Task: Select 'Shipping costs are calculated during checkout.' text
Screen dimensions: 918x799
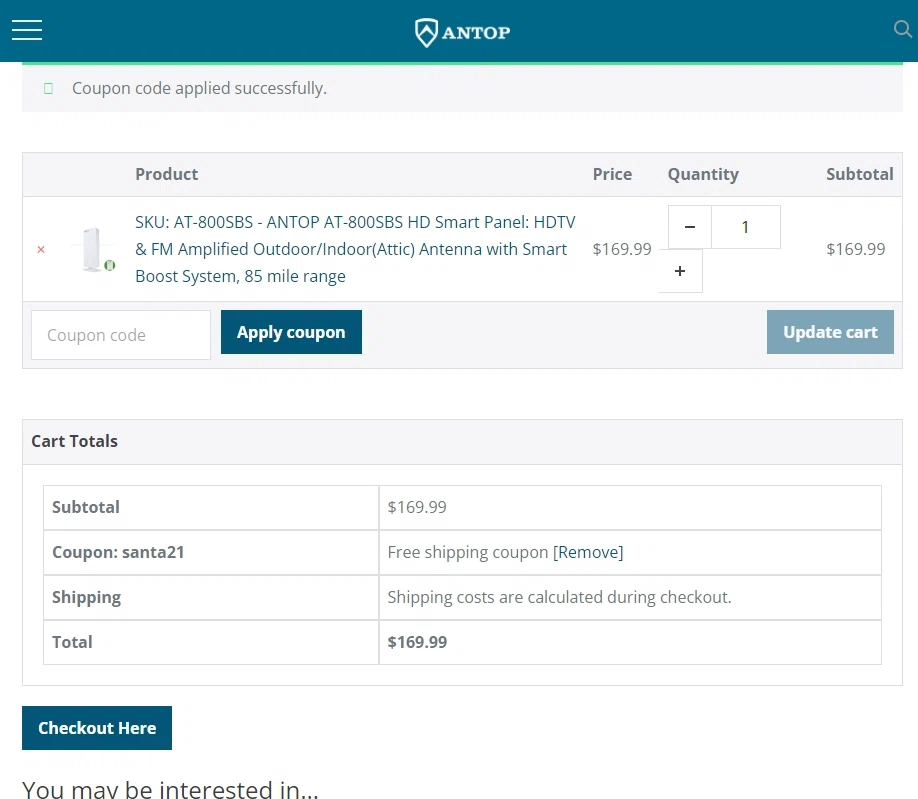Action: click(x=559, y=597)
